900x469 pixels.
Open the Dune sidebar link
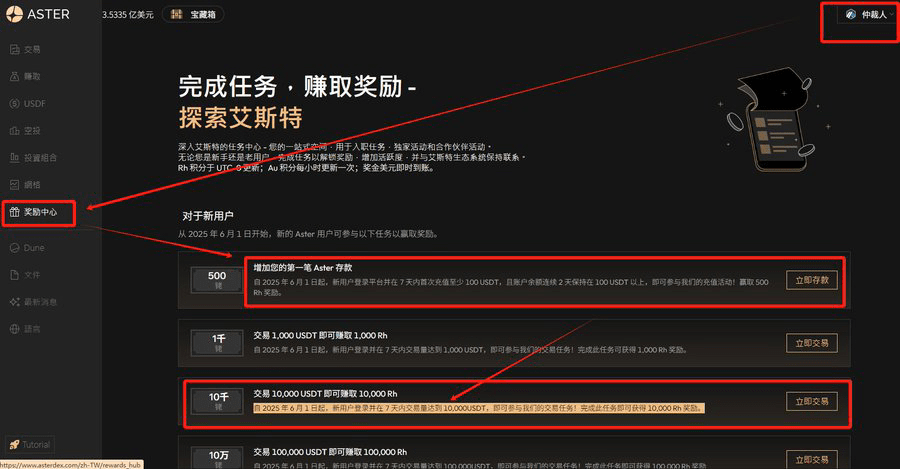[x=27, y=247]
